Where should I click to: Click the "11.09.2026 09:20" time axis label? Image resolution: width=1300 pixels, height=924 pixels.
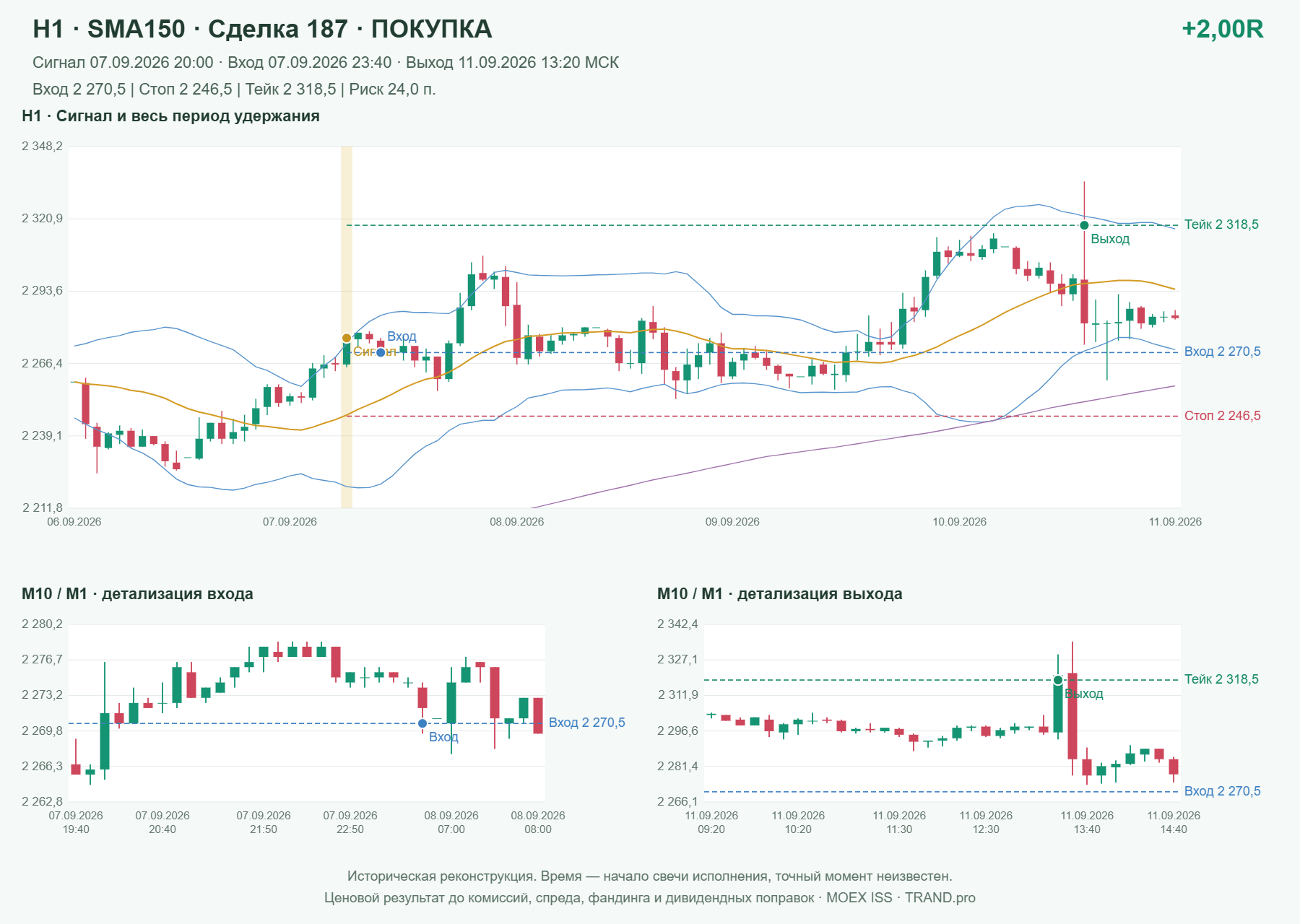tap(711, 822)
